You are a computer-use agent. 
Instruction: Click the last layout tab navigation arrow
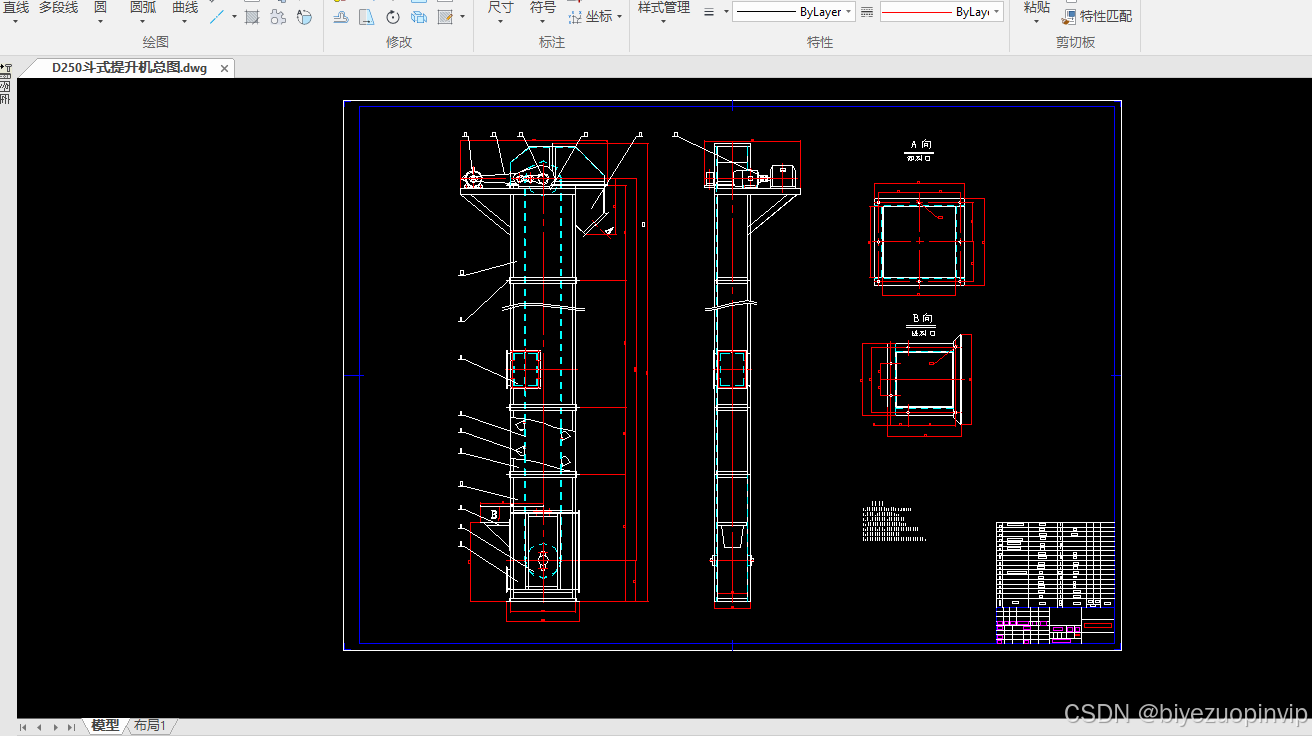[71, 727]
